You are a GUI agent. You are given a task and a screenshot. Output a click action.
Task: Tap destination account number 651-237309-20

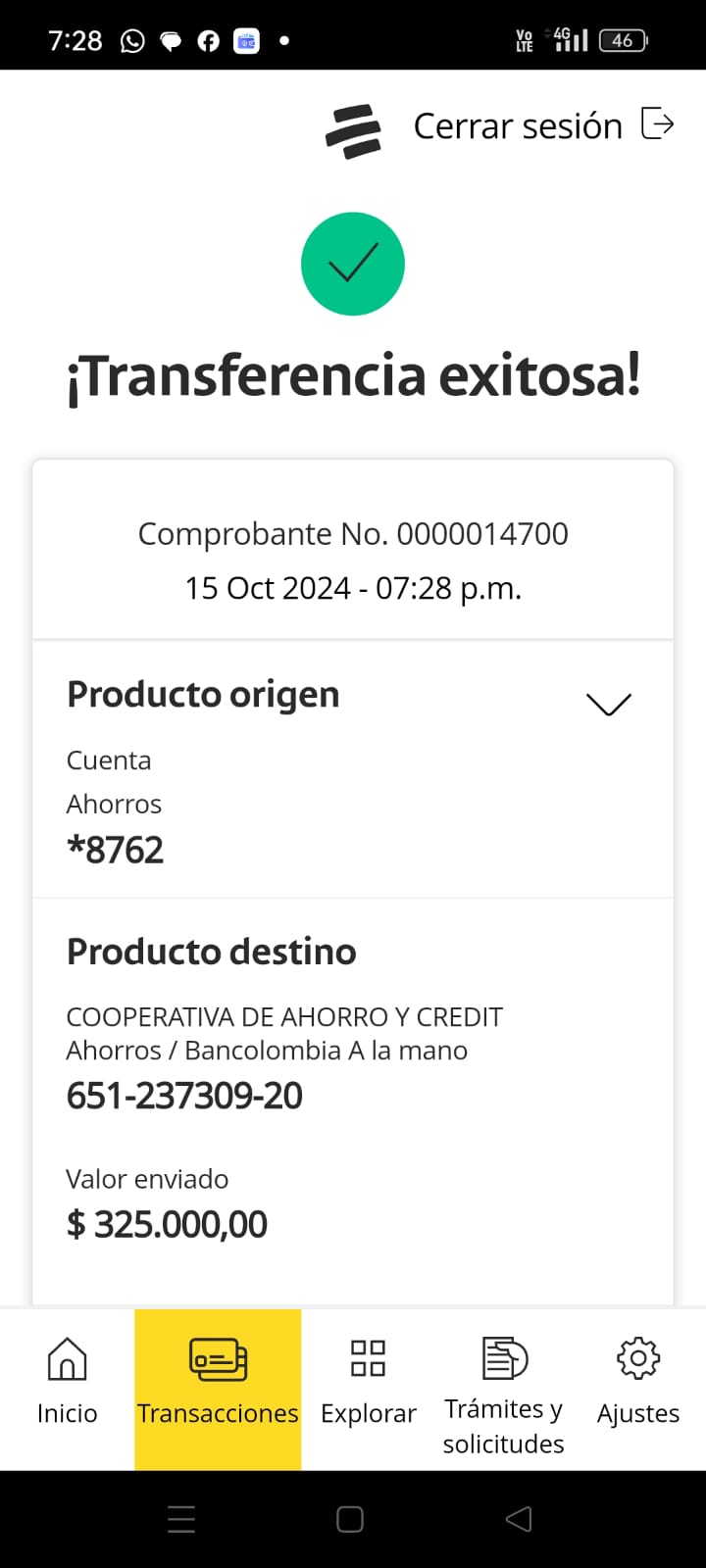[184, 1096]
